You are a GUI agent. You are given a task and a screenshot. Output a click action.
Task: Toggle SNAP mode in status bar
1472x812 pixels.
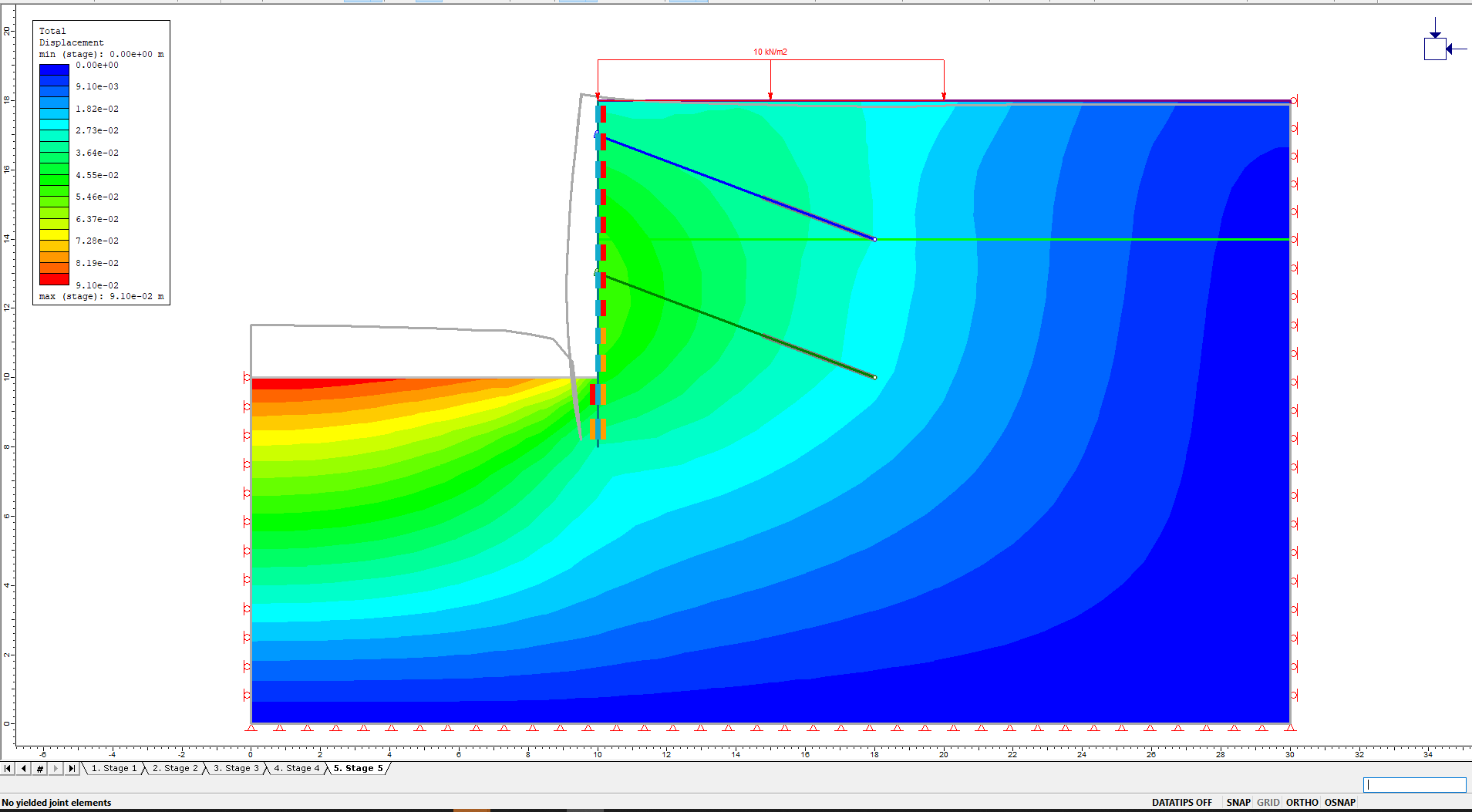pos(1238,802)
